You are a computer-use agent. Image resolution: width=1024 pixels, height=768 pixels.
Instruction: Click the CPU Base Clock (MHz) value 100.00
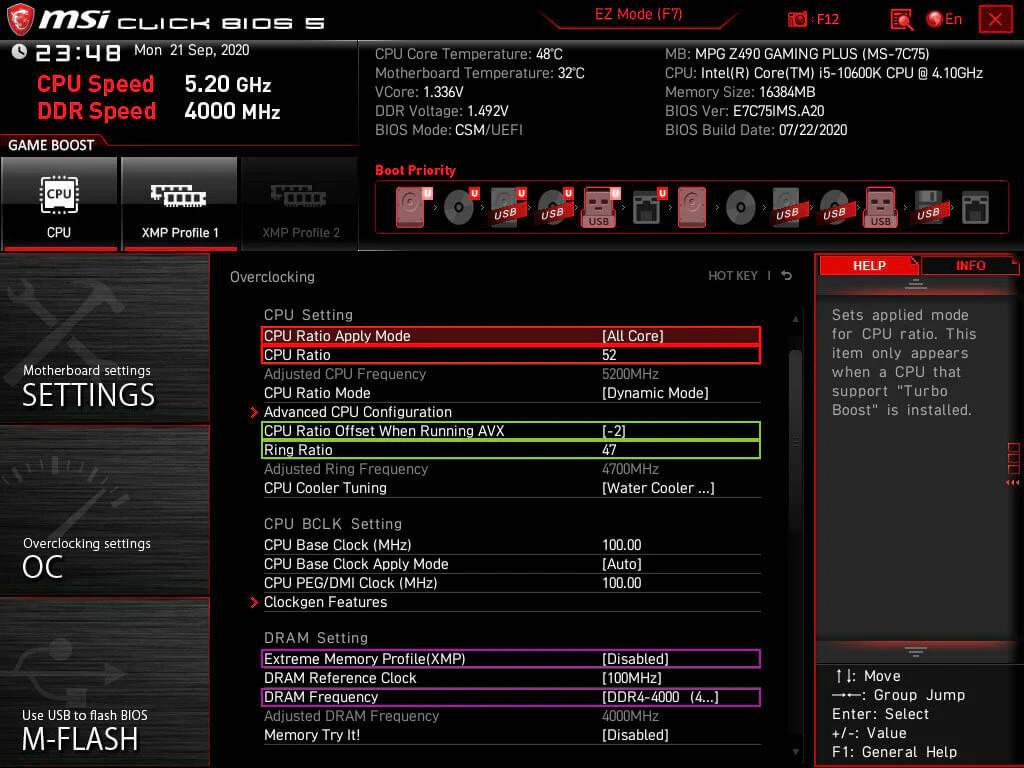622,545
